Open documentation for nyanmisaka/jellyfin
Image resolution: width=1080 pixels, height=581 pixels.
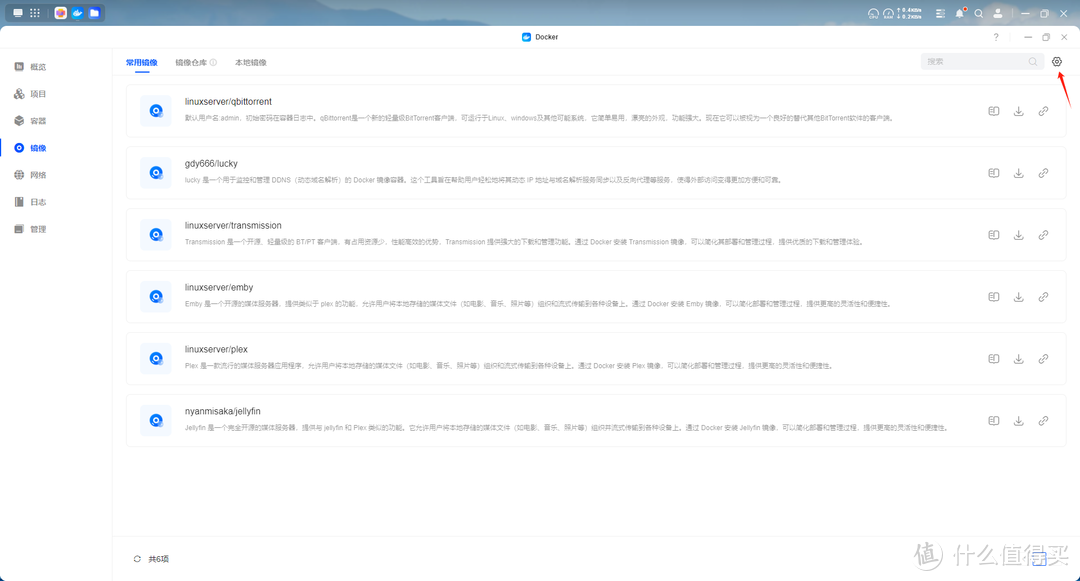point(994,421)
